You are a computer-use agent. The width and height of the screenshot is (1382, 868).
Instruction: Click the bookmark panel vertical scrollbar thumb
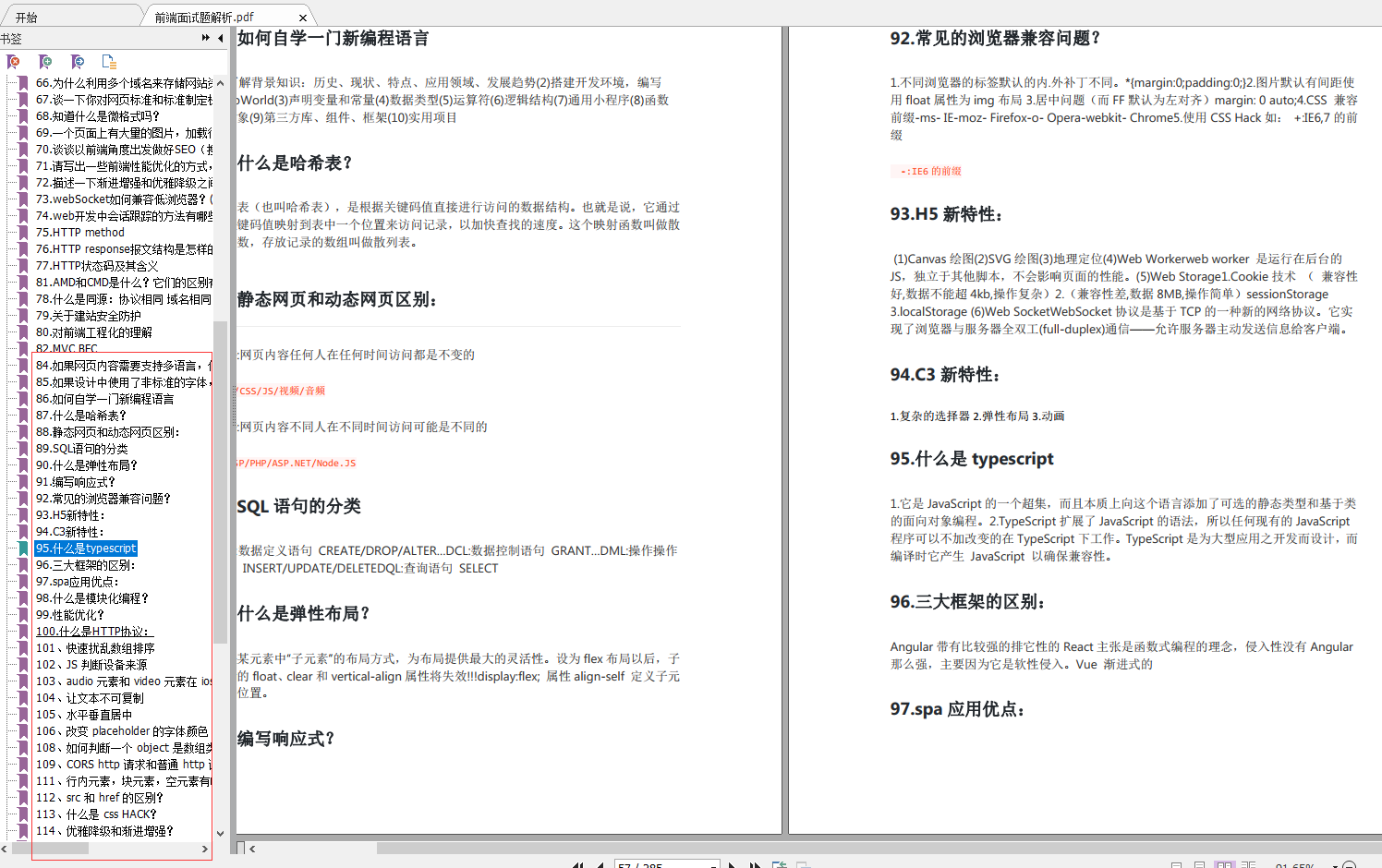[220, 482]
